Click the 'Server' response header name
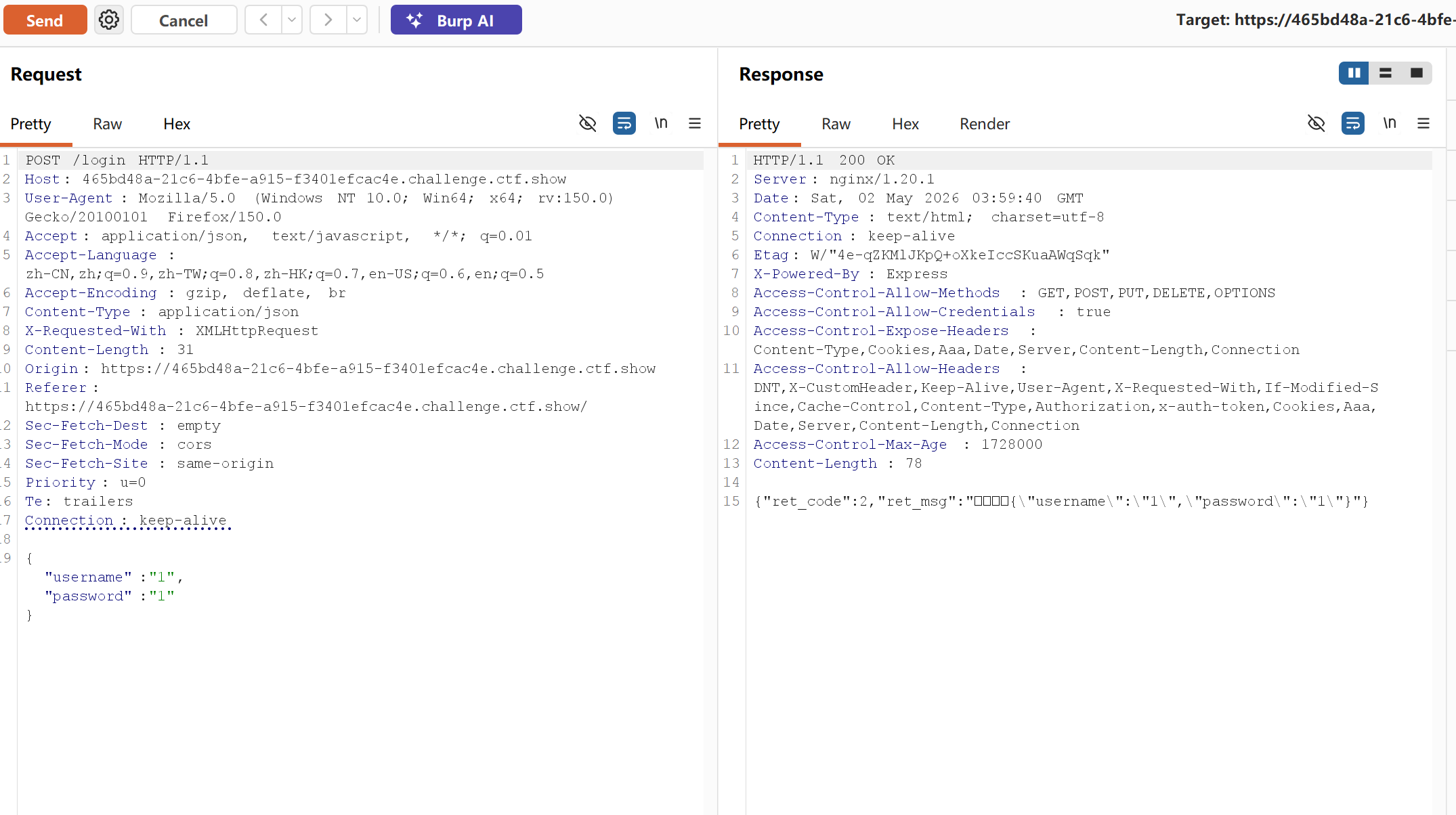The width and height of the screenshot is (1456, 815). [x=780, y=179]
